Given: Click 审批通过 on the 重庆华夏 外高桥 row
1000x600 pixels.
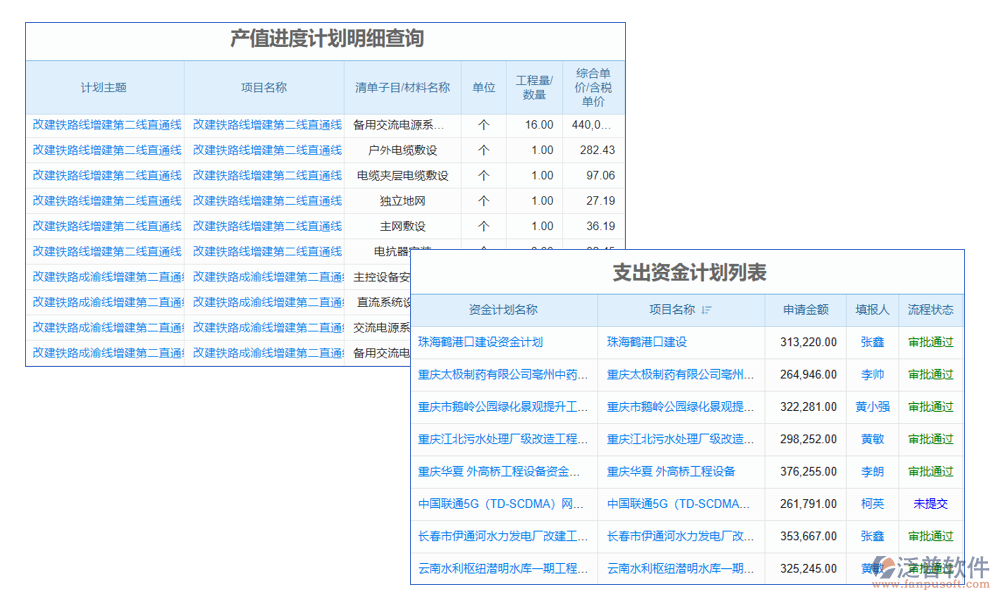Looking at the screenshot, I should pyautogui.click(x=931, y=471).
